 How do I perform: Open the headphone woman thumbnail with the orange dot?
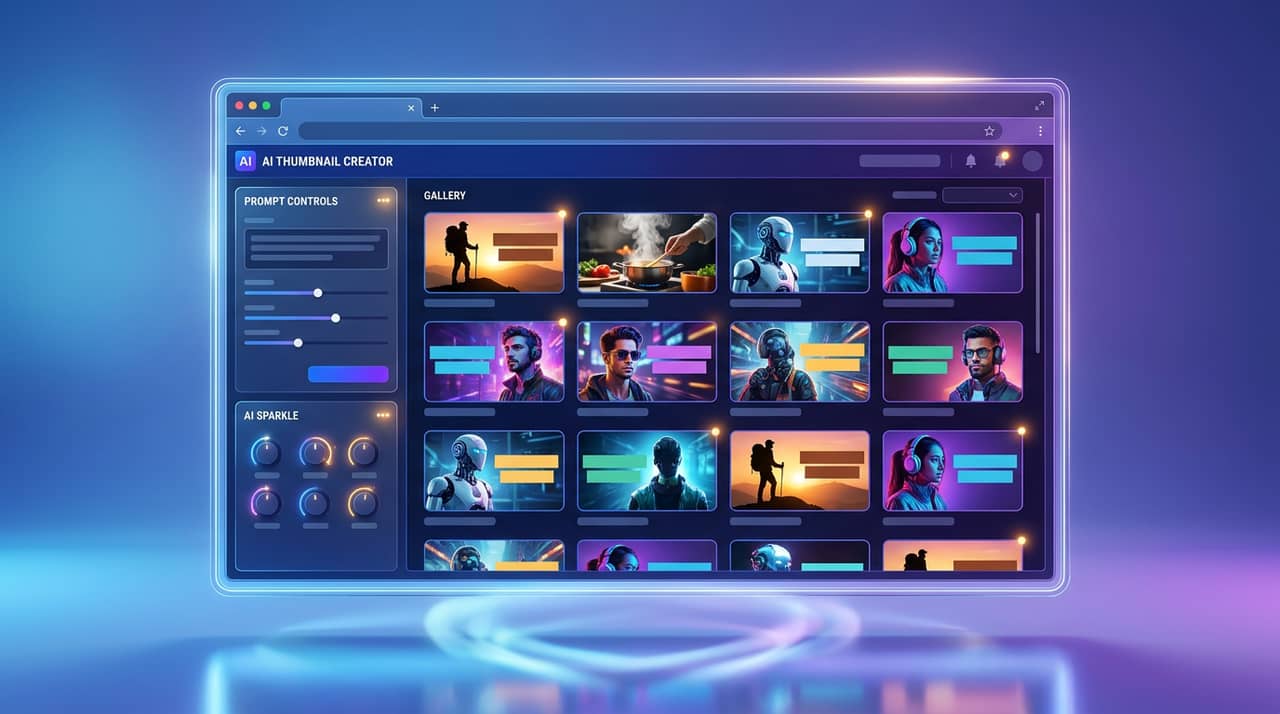pos(953,471)
